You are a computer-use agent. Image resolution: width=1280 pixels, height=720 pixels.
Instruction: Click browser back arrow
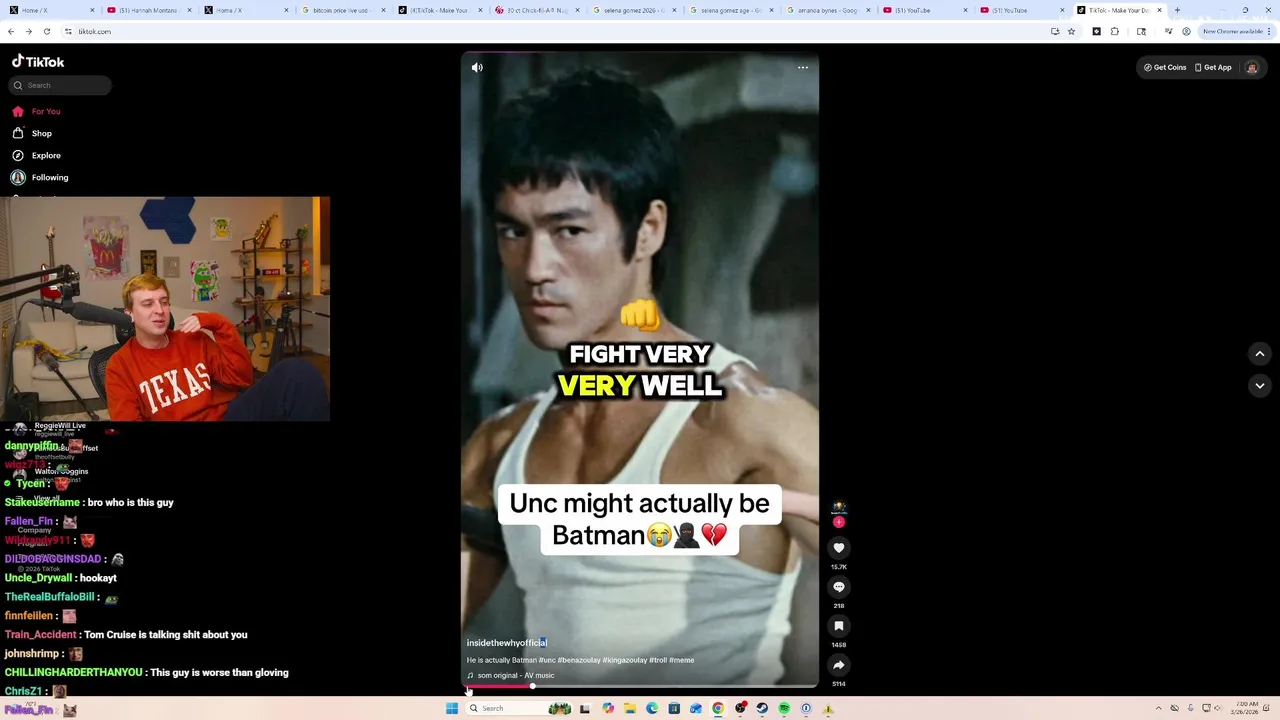click(x=11, y=31)
